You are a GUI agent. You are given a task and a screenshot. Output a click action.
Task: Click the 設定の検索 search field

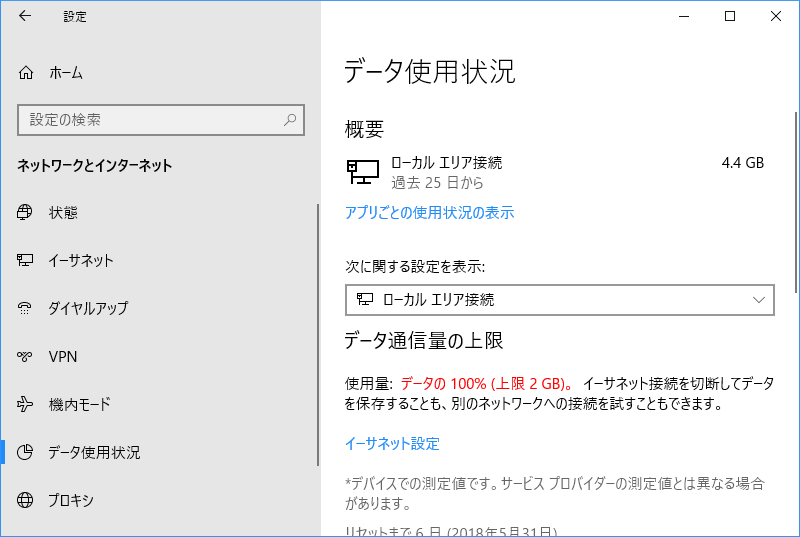[161, 120]
